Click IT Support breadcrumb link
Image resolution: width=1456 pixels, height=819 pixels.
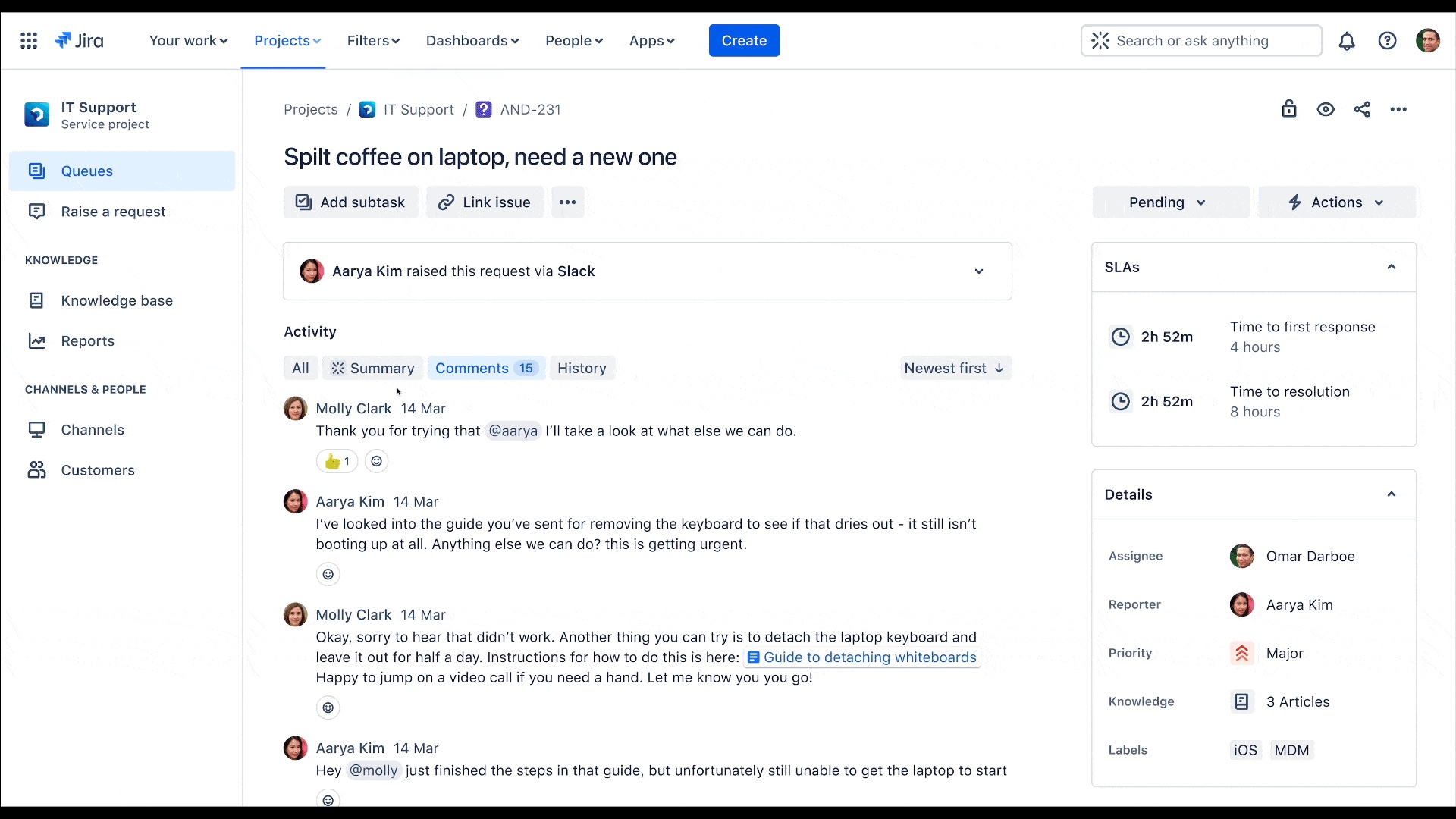tap(419, 109)
